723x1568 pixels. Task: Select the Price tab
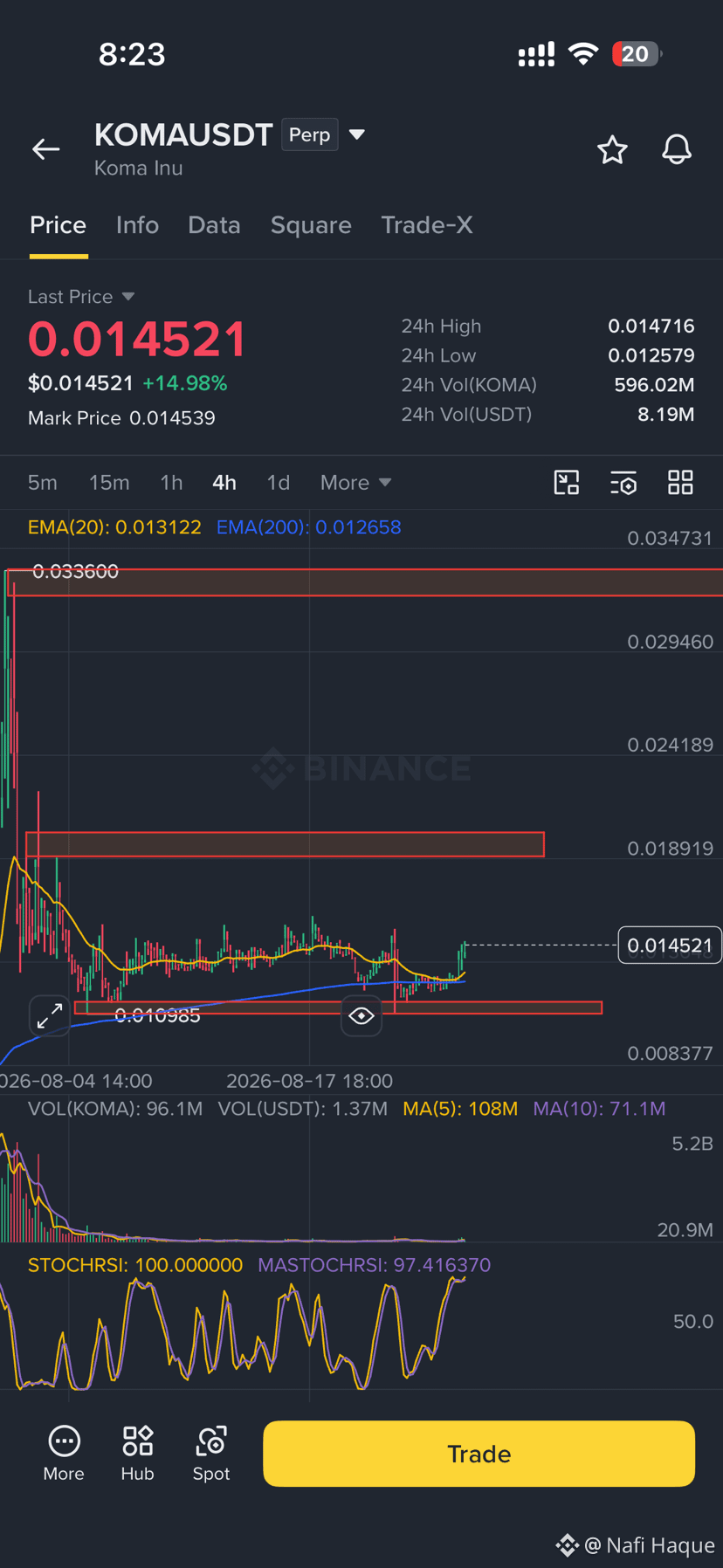pyautogui.click(x=59, y=225)
